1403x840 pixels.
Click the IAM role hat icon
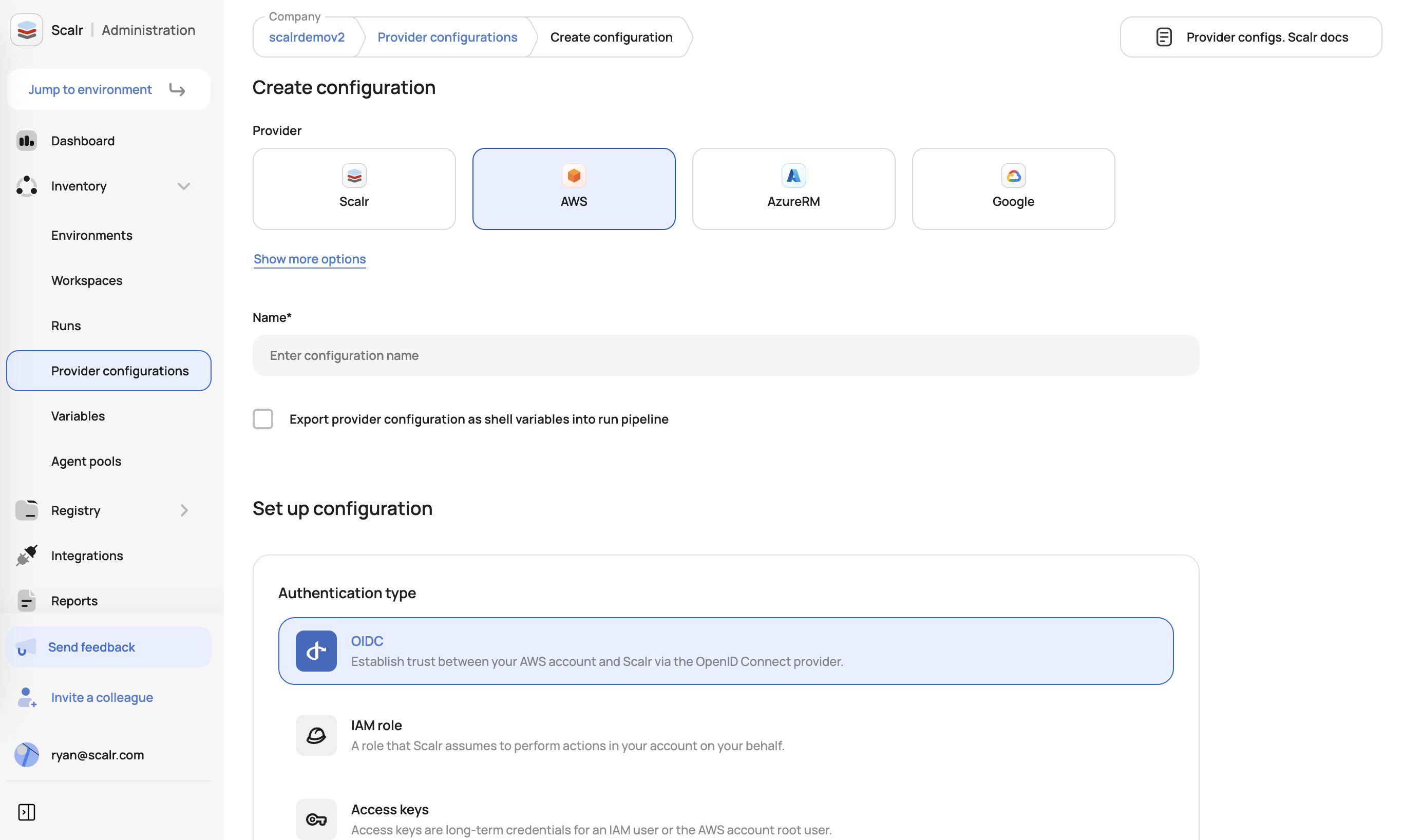[x=316, y=735]
